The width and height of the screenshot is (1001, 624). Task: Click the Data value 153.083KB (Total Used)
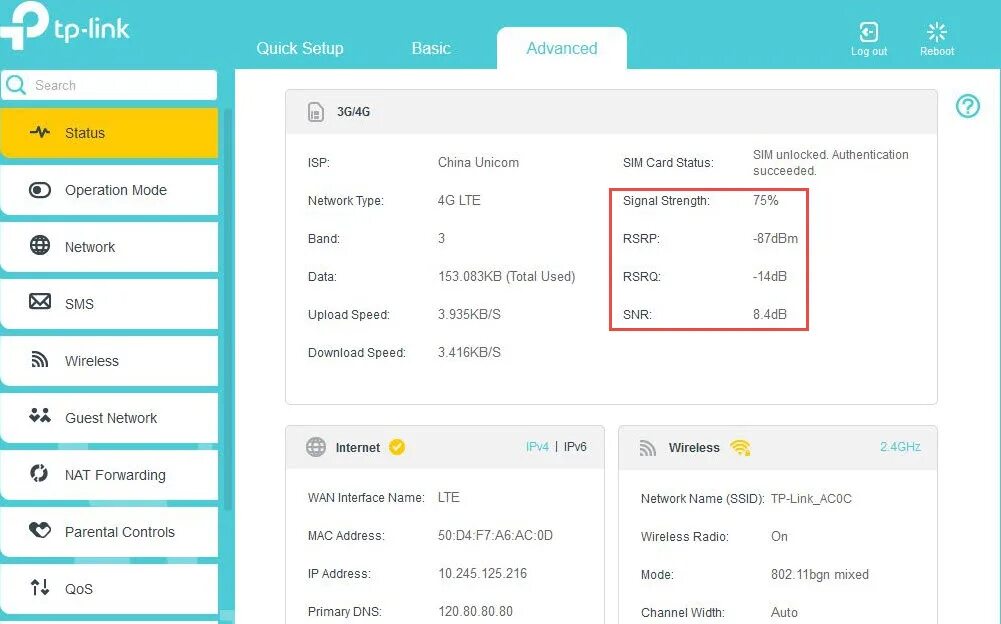tap(506, 276)
